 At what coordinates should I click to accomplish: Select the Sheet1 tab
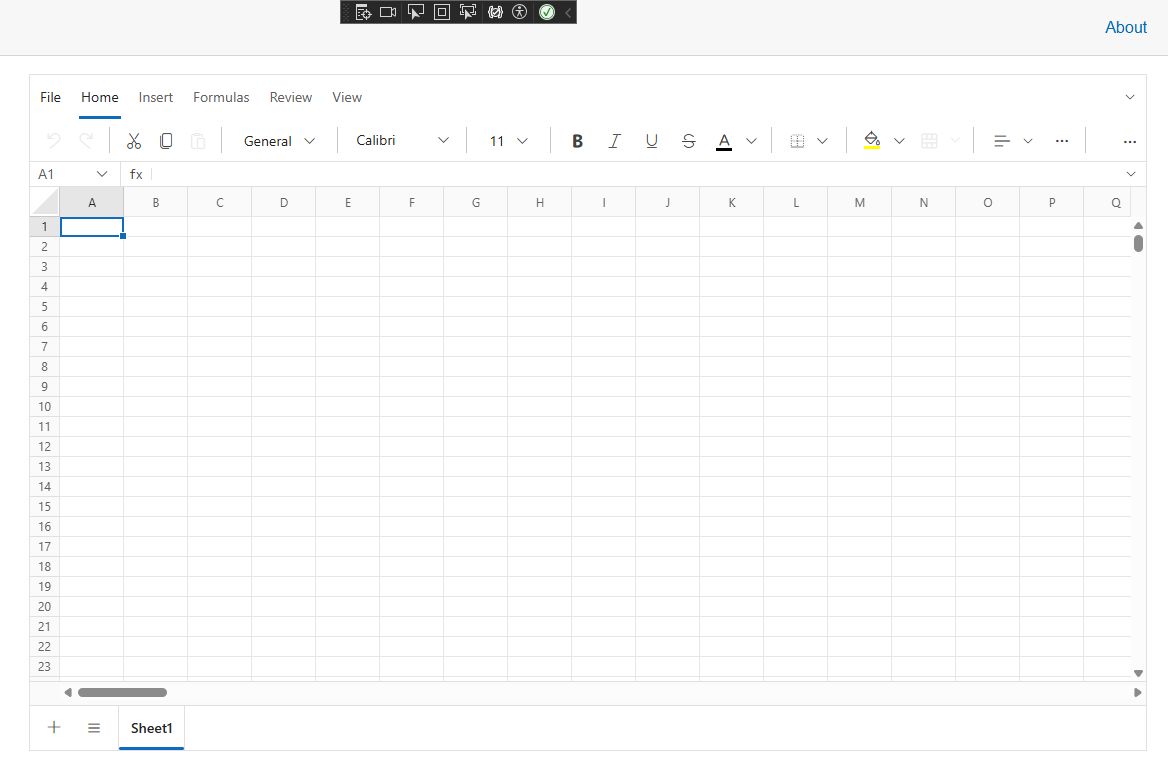click(151, 728)
